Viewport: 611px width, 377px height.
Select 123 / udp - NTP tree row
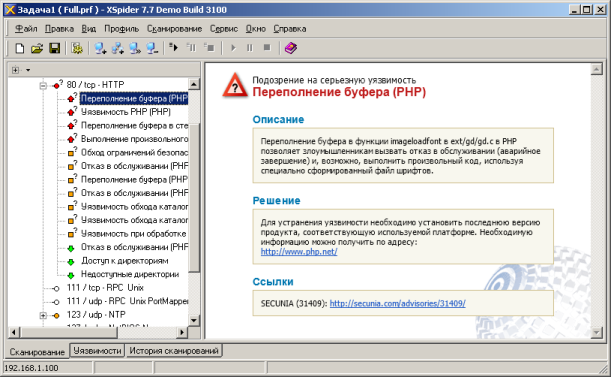pos(96,315)
